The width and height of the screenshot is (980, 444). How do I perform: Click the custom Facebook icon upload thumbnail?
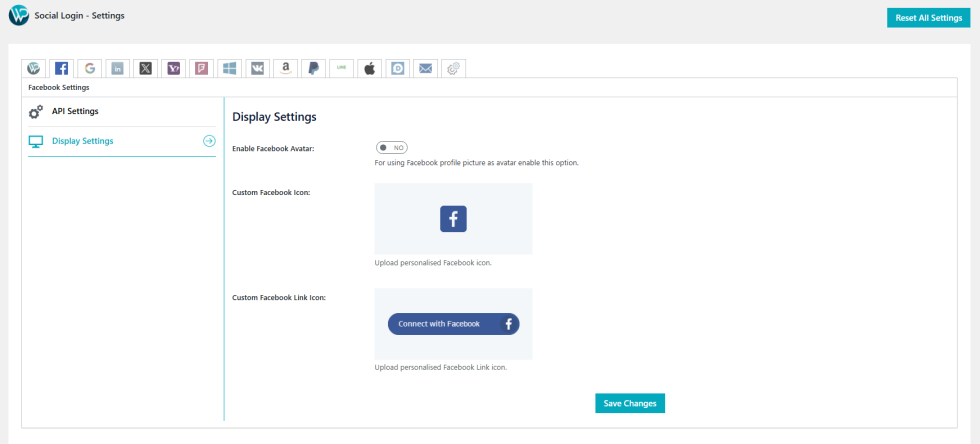pyautogui.click(x=453, y=219)
